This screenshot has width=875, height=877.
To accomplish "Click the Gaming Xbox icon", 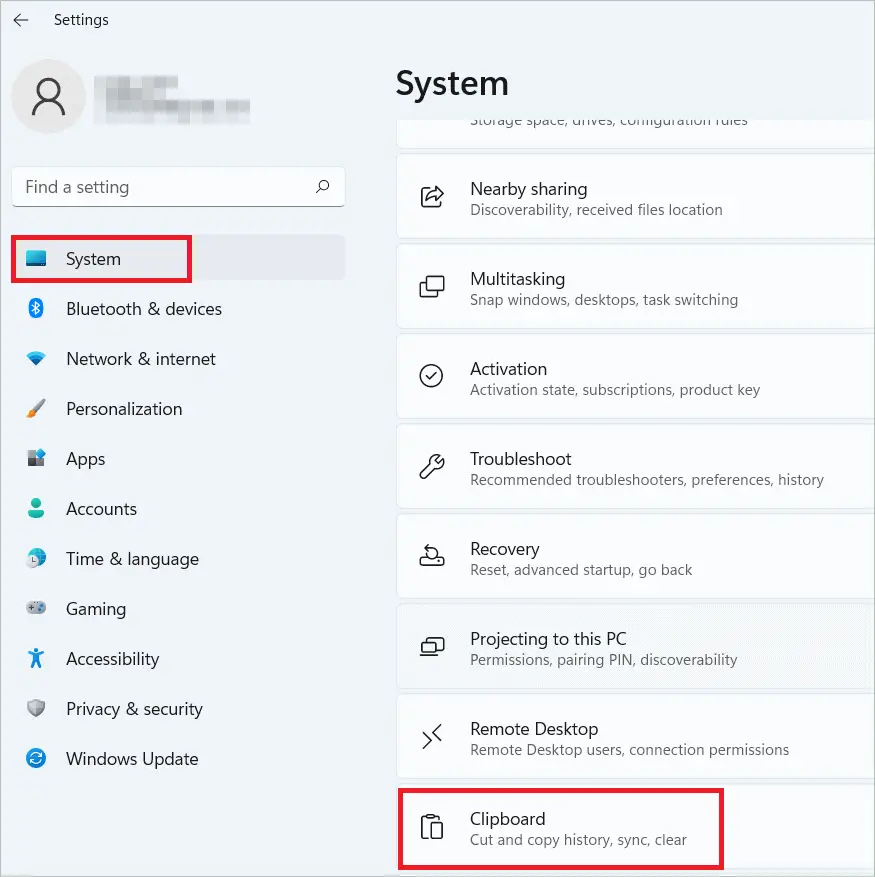I will click(39, 609).
